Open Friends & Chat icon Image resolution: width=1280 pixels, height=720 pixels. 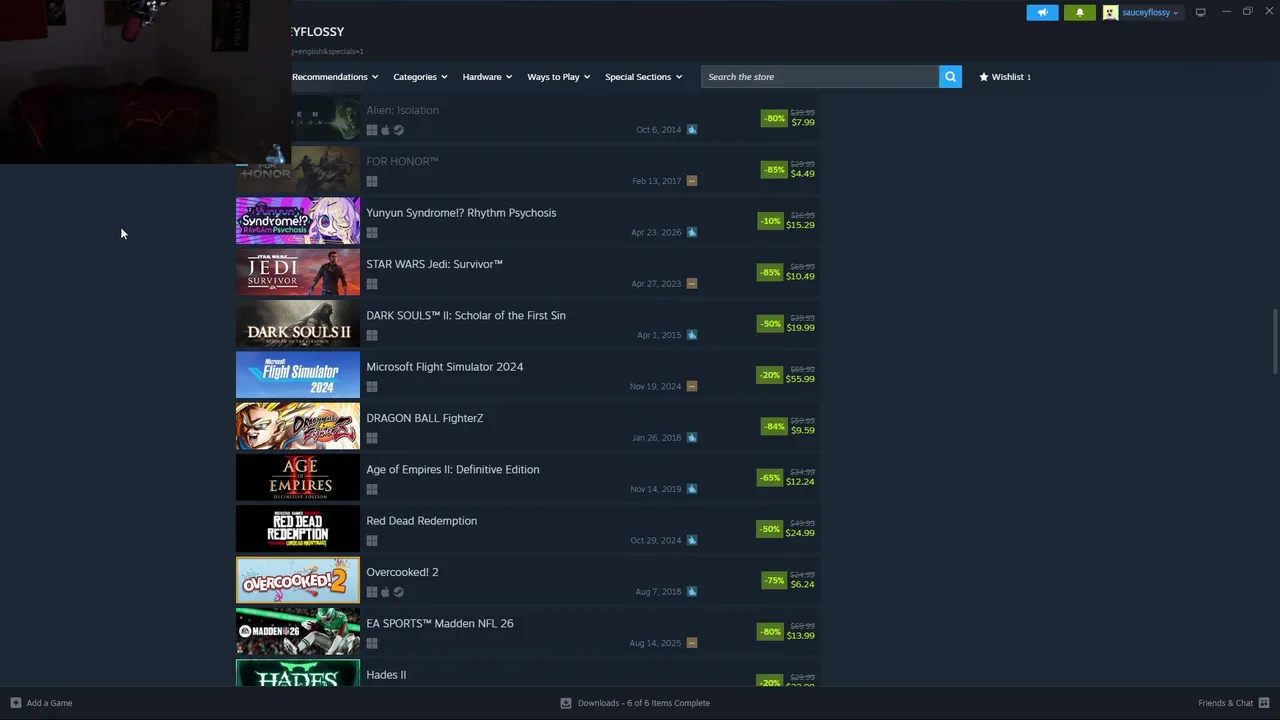tap(1264, 703)
